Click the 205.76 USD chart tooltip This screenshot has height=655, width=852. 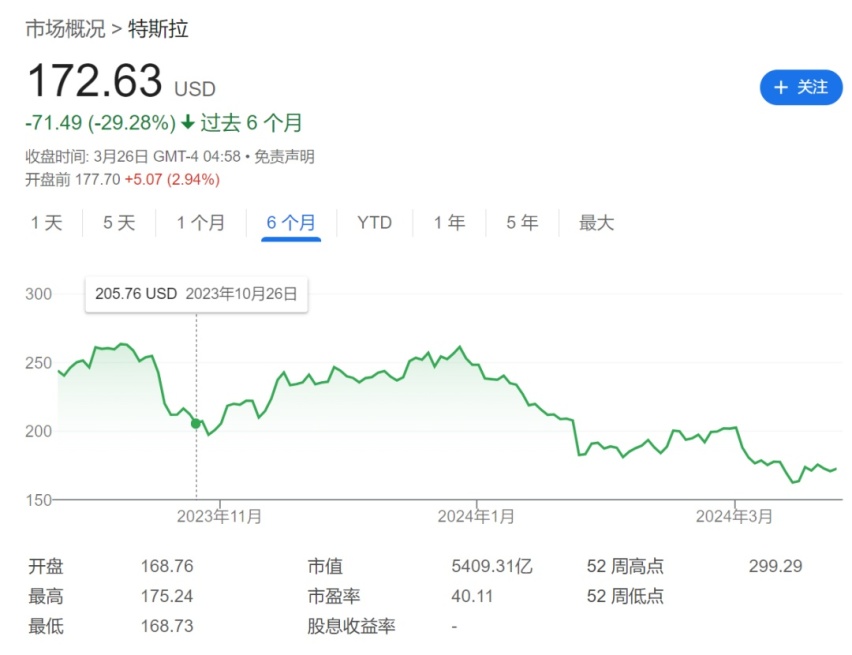[196, 294]
